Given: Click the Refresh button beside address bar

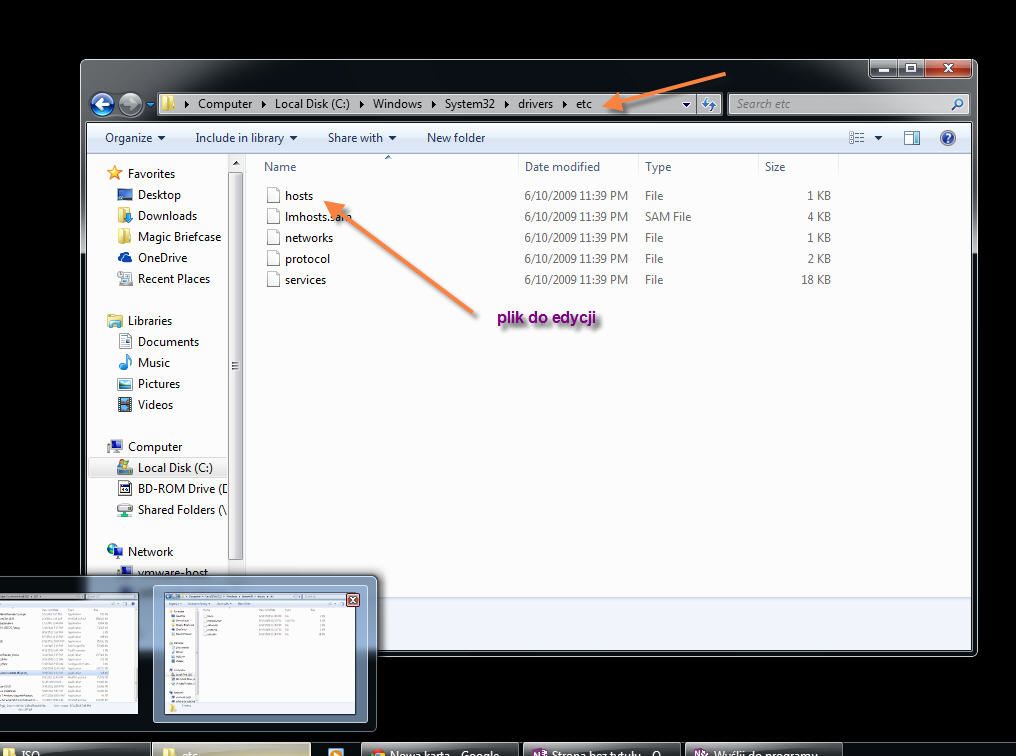Looking at the screenshot, I should [x=709, y=104].
